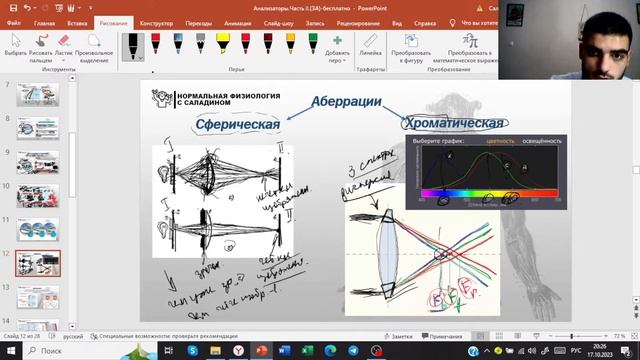The image size is (640, 360).
Task: Click Преобразовать в математическое выражение
Action: pyautogui.click(x=466, y=48)
